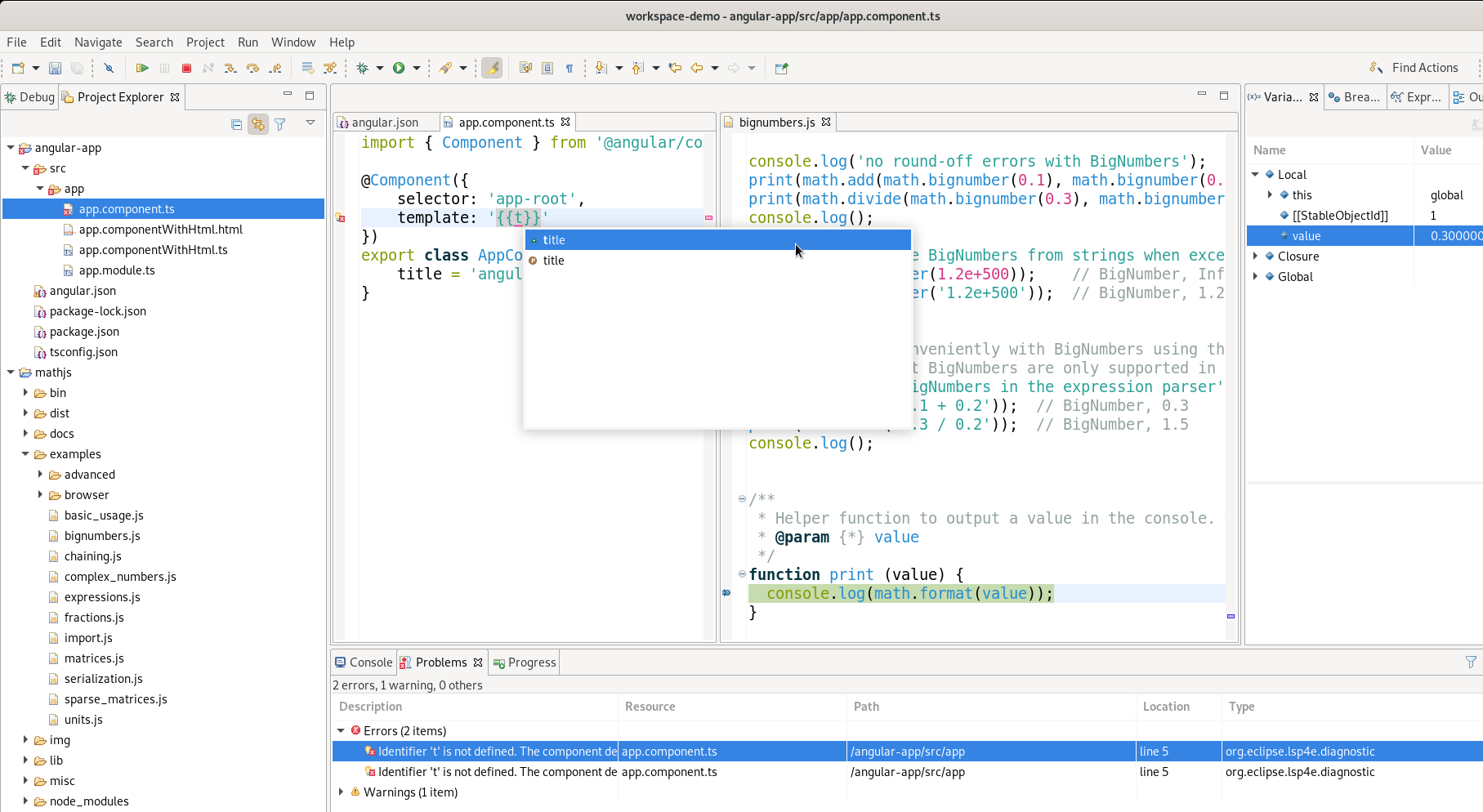Click the Save All icon
The width and height of the screenshot is (1483, 812).
tap(78, 68)
